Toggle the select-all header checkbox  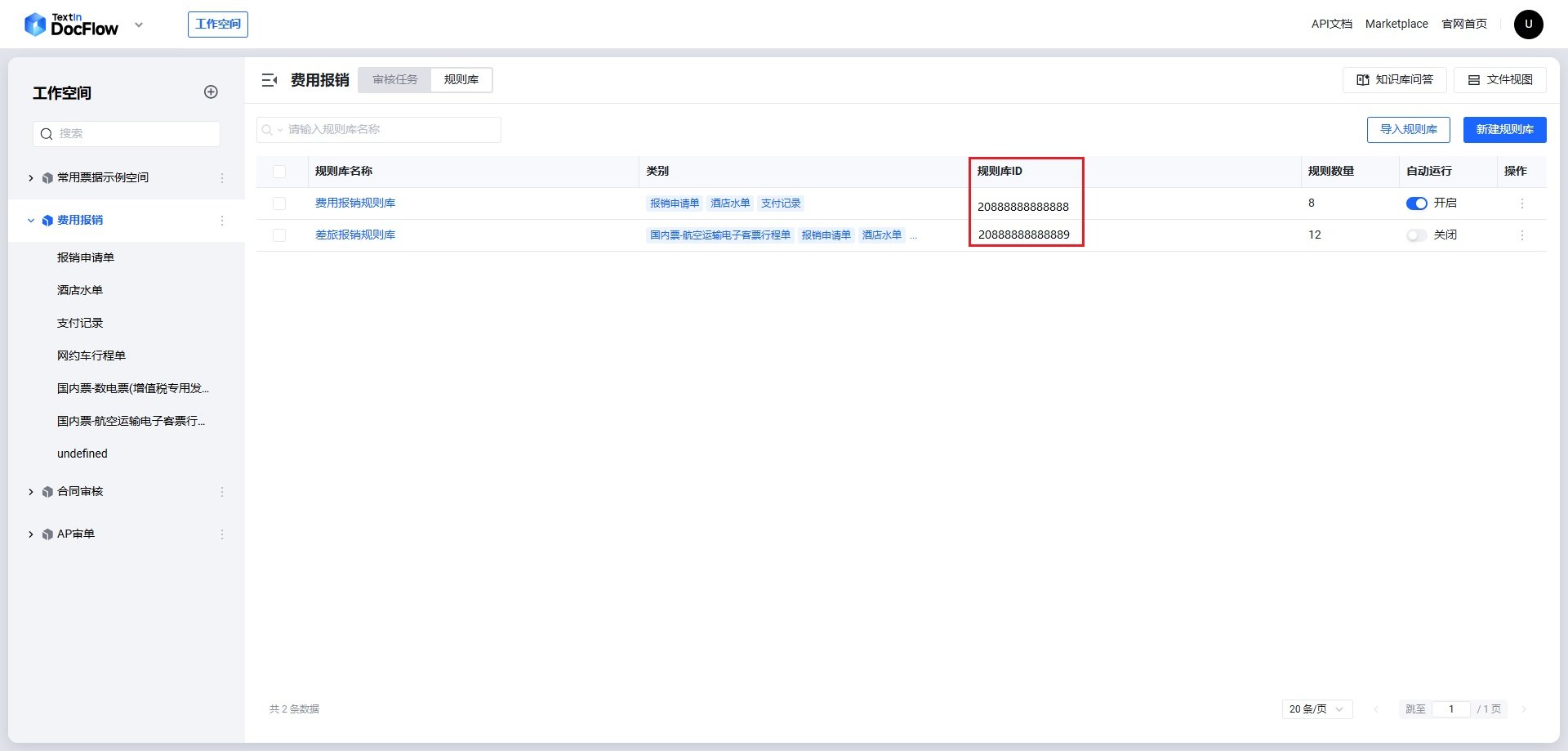pos(279,172)
